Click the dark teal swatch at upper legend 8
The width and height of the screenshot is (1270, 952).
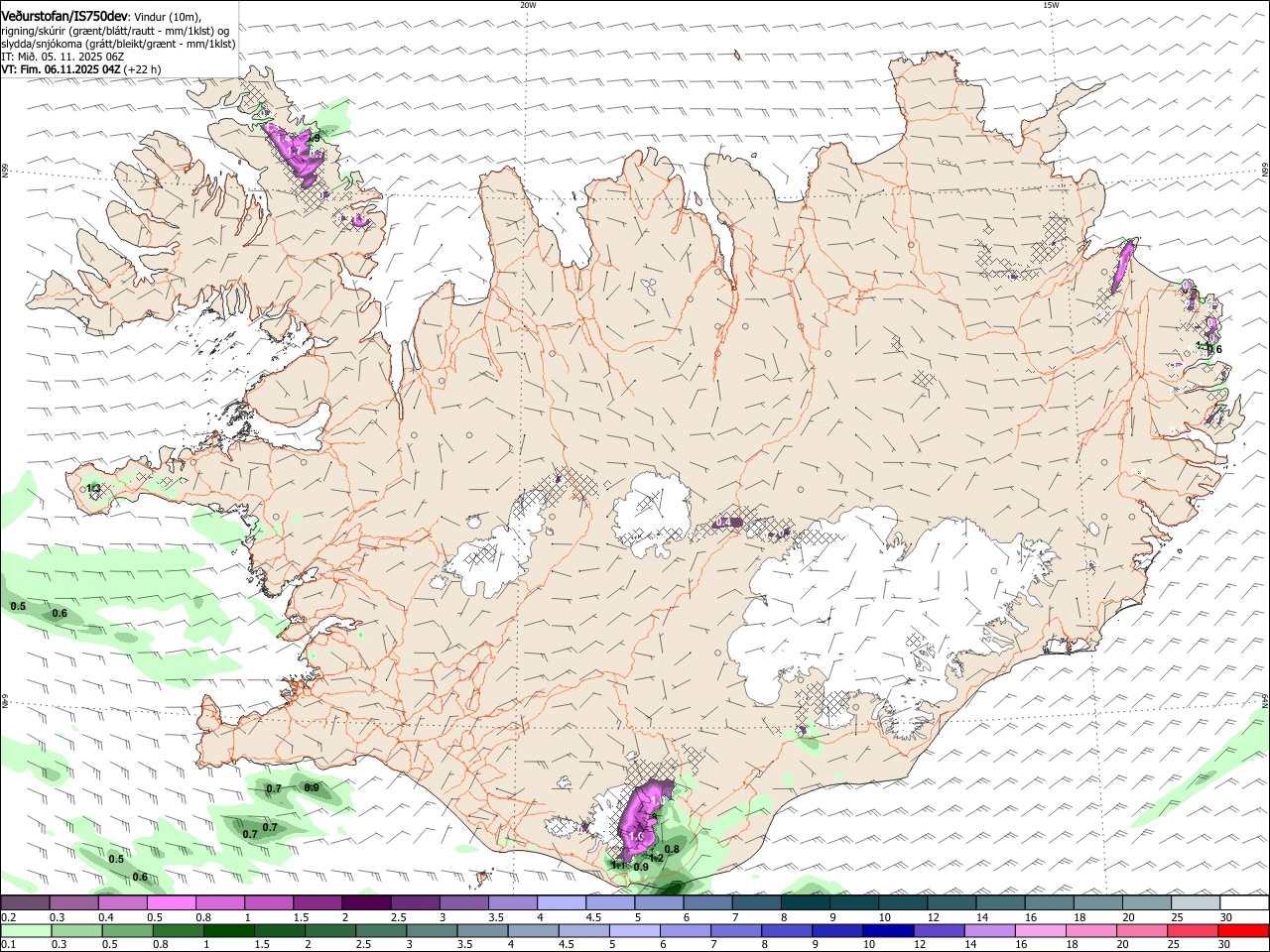coord(806,902)
